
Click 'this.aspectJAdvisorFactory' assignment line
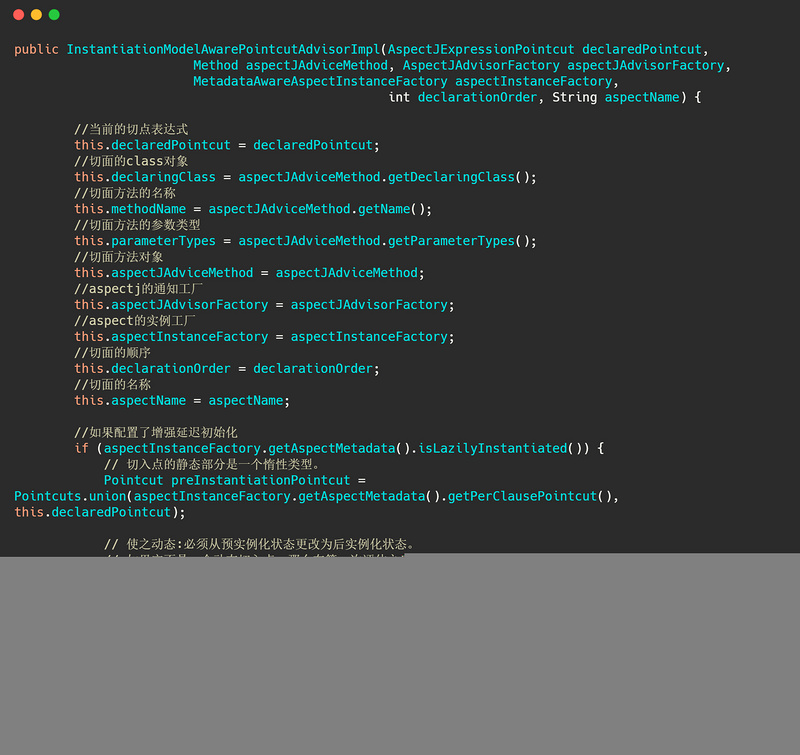(x=264, y=305)
